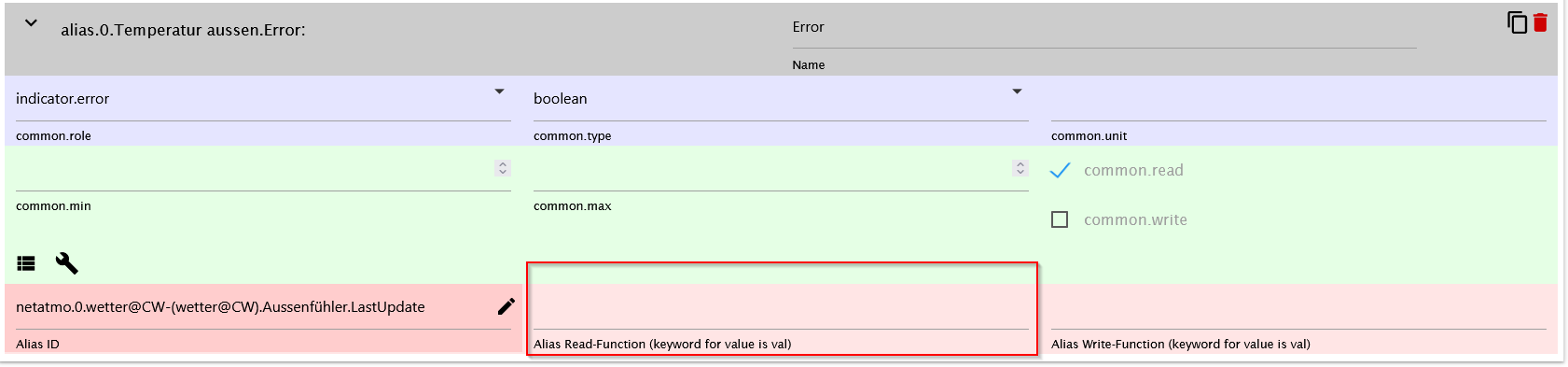
Task: Click into the common.min number field
Action: tap(254, 169)
